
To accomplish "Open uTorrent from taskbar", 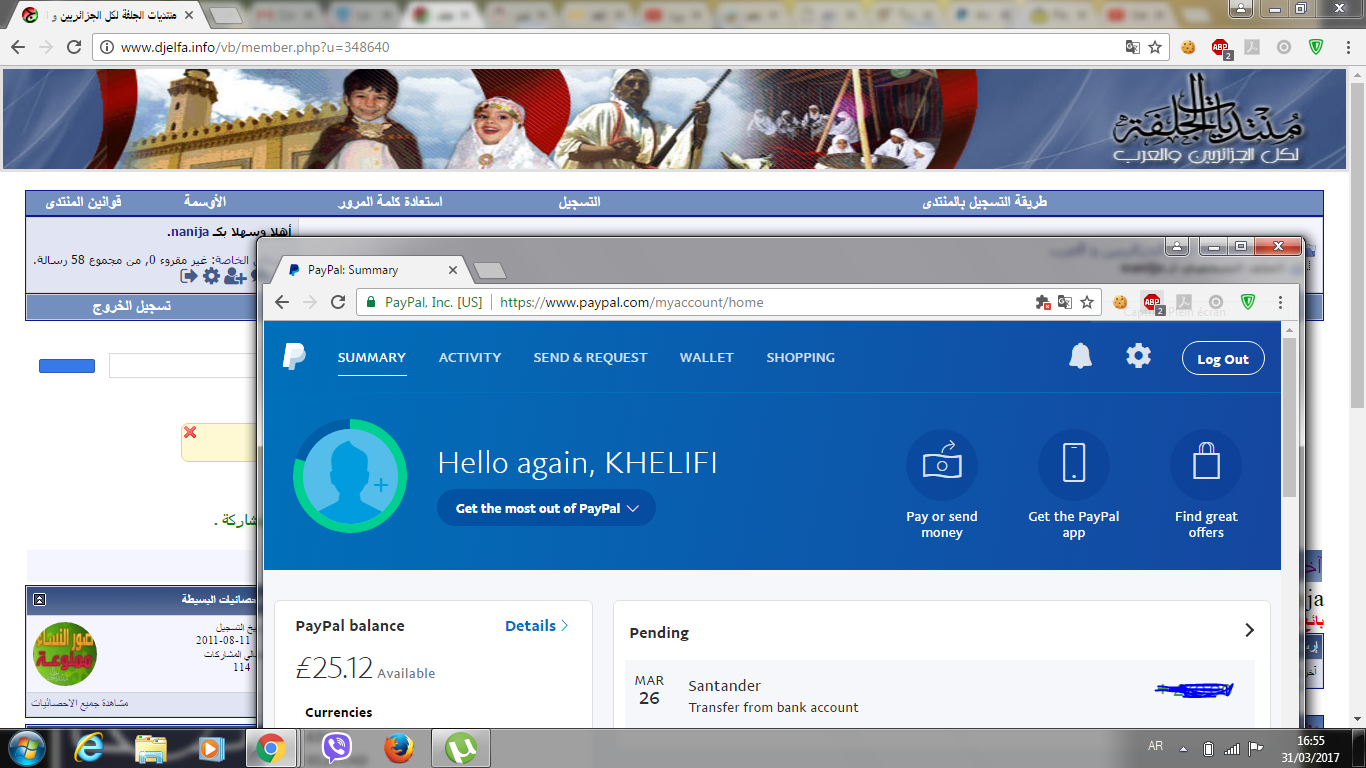I will [460, 748].
